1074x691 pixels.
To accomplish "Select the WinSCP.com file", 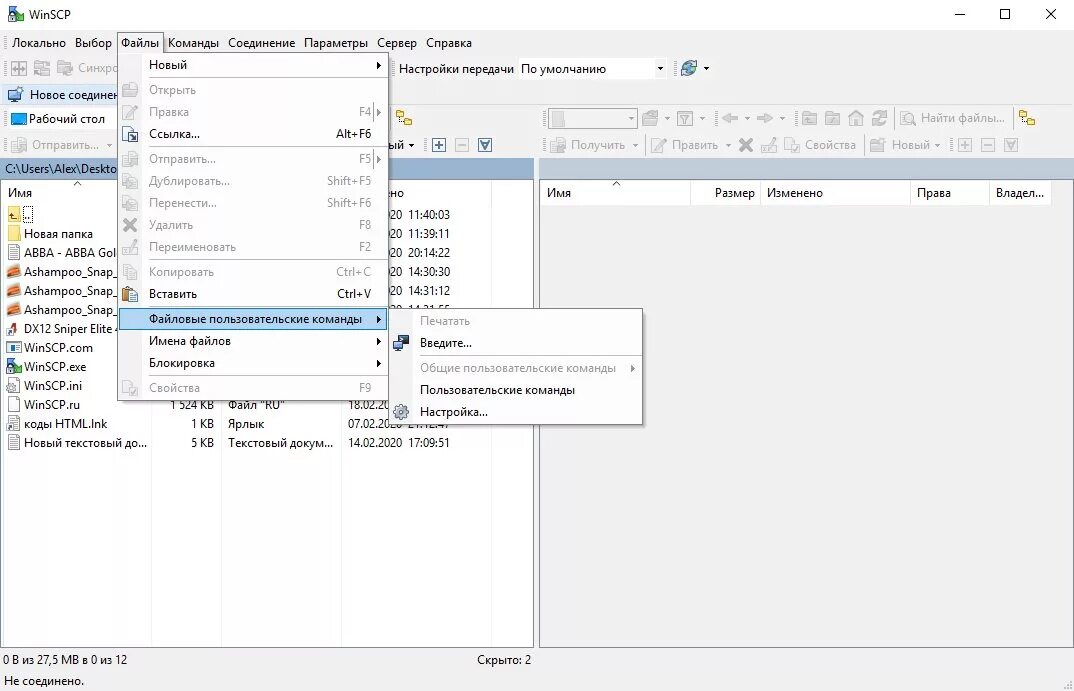I will pos(58,348).
